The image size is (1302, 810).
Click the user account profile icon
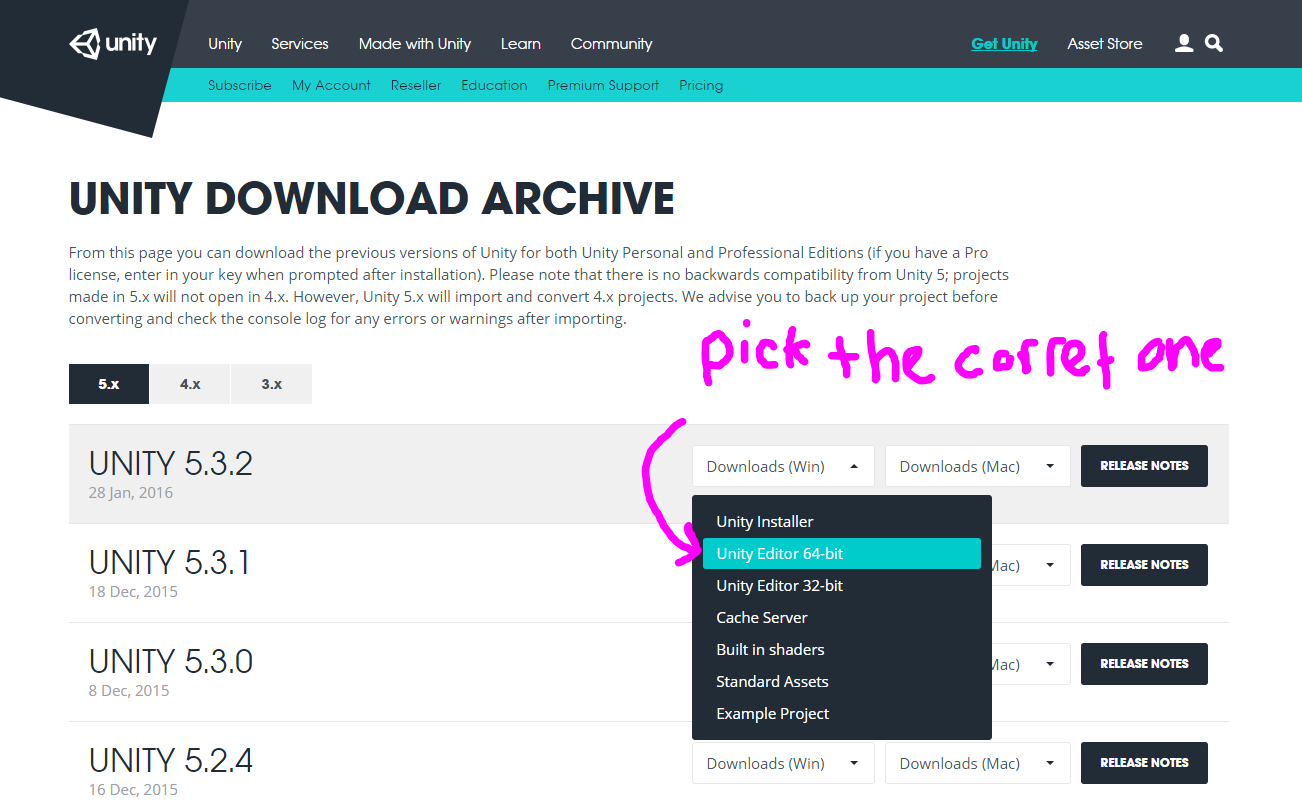[1184, 43]
